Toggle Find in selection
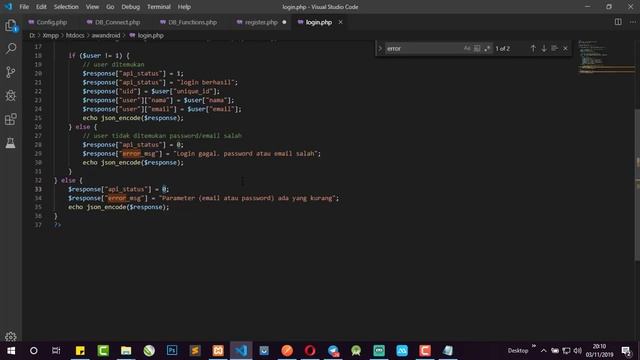640x360 pixels. (554, 48)
